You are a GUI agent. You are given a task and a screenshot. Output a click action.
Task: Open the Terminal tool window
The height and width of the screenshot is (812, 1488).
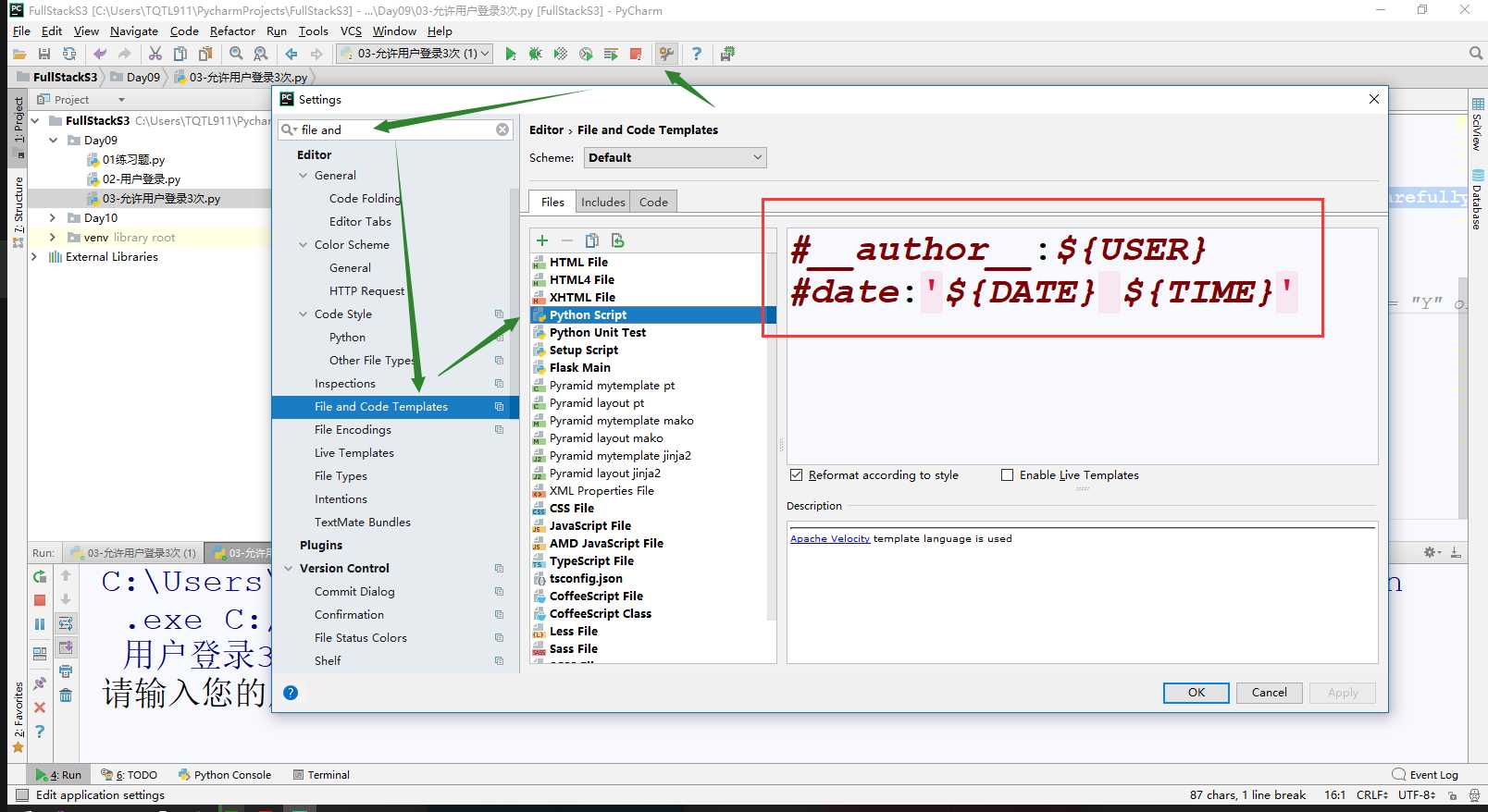321,775
